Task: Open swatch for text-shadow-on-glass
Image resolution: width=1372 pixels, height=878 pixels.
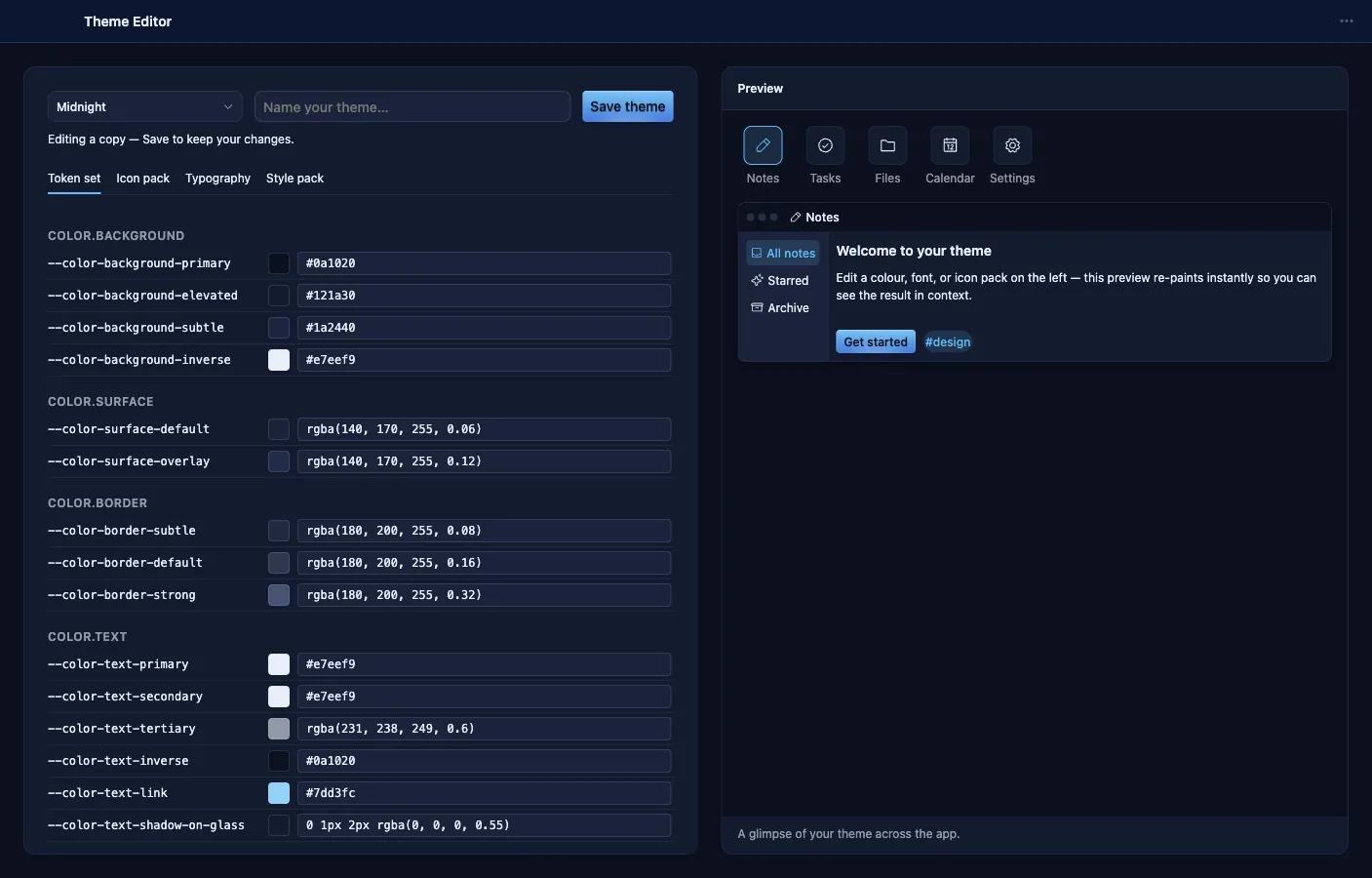Action: pyautogui.click(x=279, y=825)
